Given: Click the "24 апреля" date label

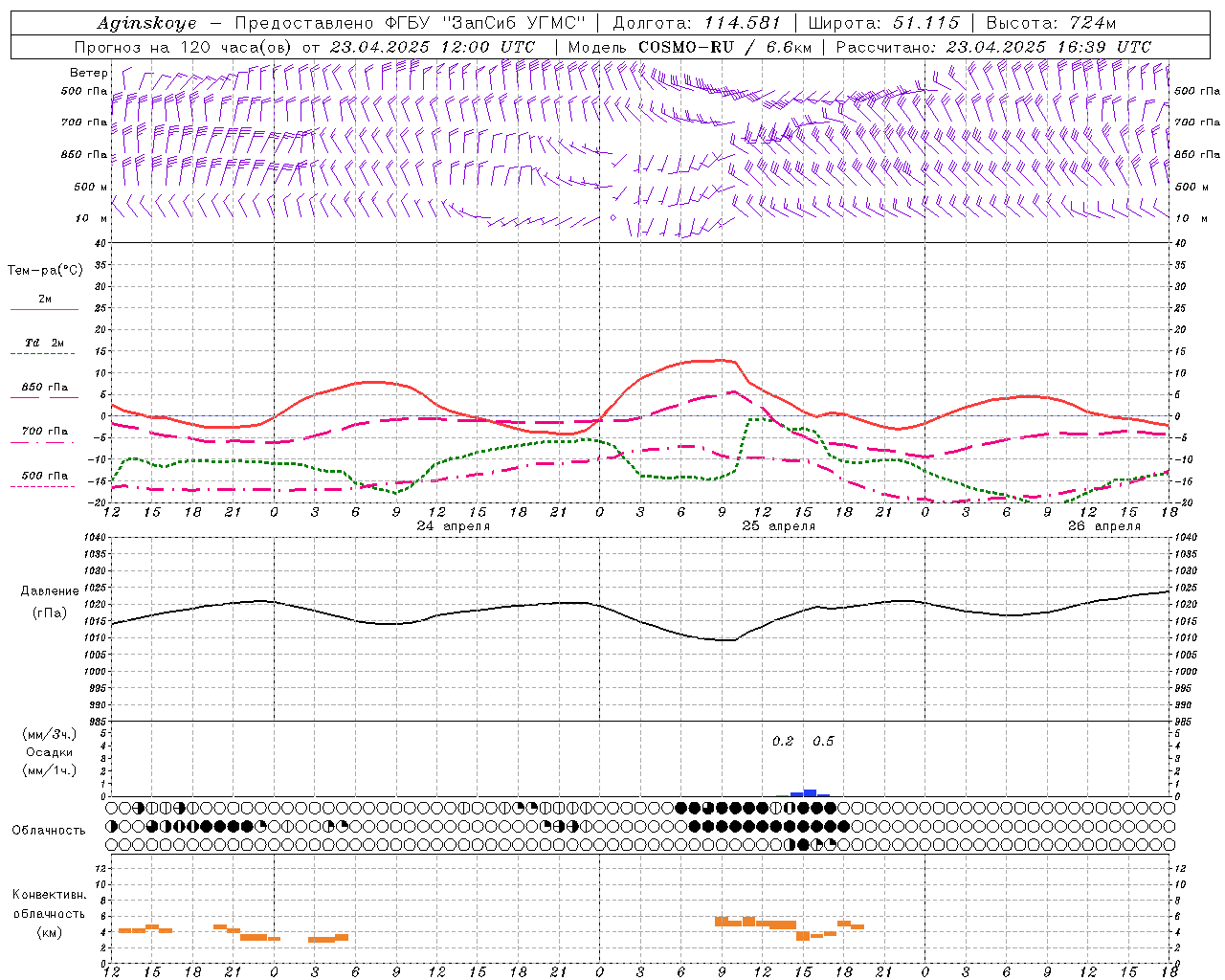Looking at the screenshot, I should point(454,526).
